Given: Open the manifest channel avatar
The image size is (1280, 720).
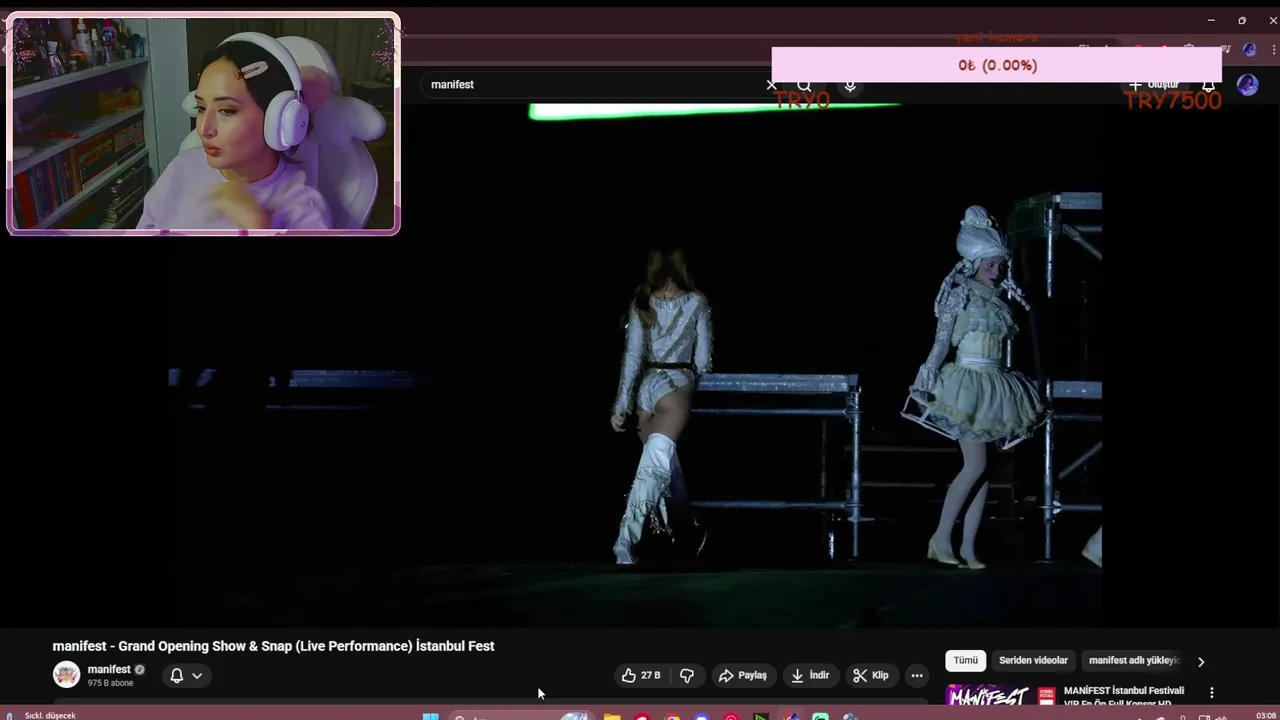Looking at the screenshot, I should 66,675.
